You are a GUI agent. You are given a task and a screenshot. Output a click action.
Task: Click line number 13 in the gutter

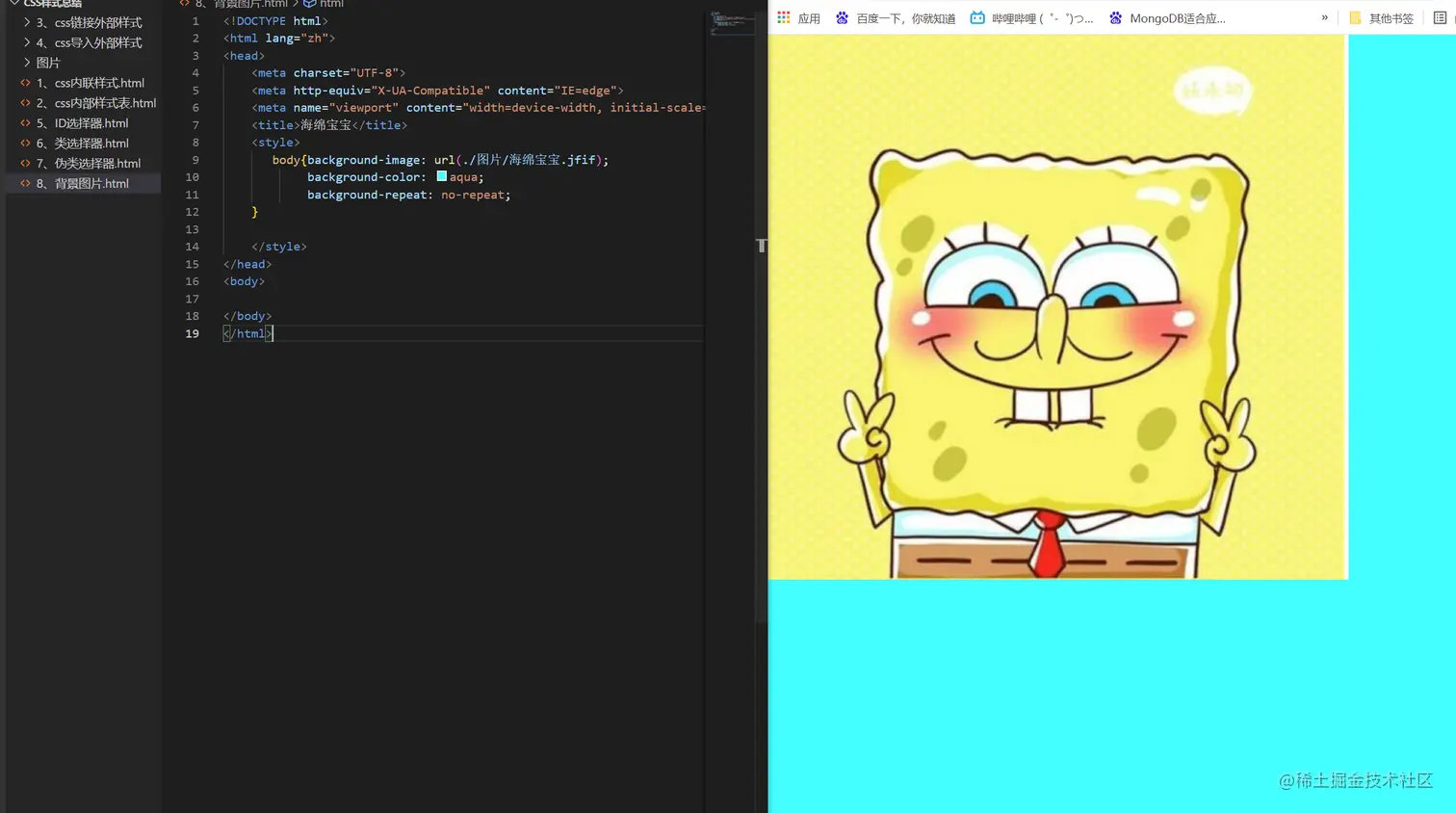[193, 229]
